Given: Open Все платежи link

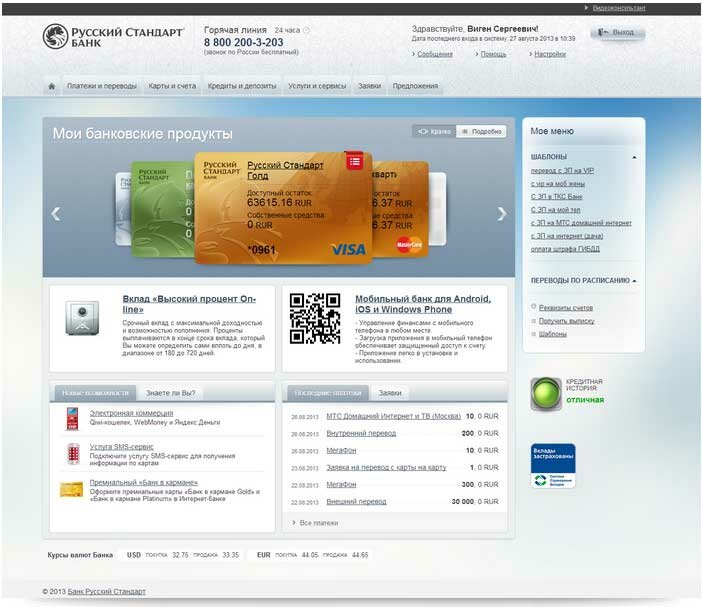Looking at the screenshot, I should 318,522.
